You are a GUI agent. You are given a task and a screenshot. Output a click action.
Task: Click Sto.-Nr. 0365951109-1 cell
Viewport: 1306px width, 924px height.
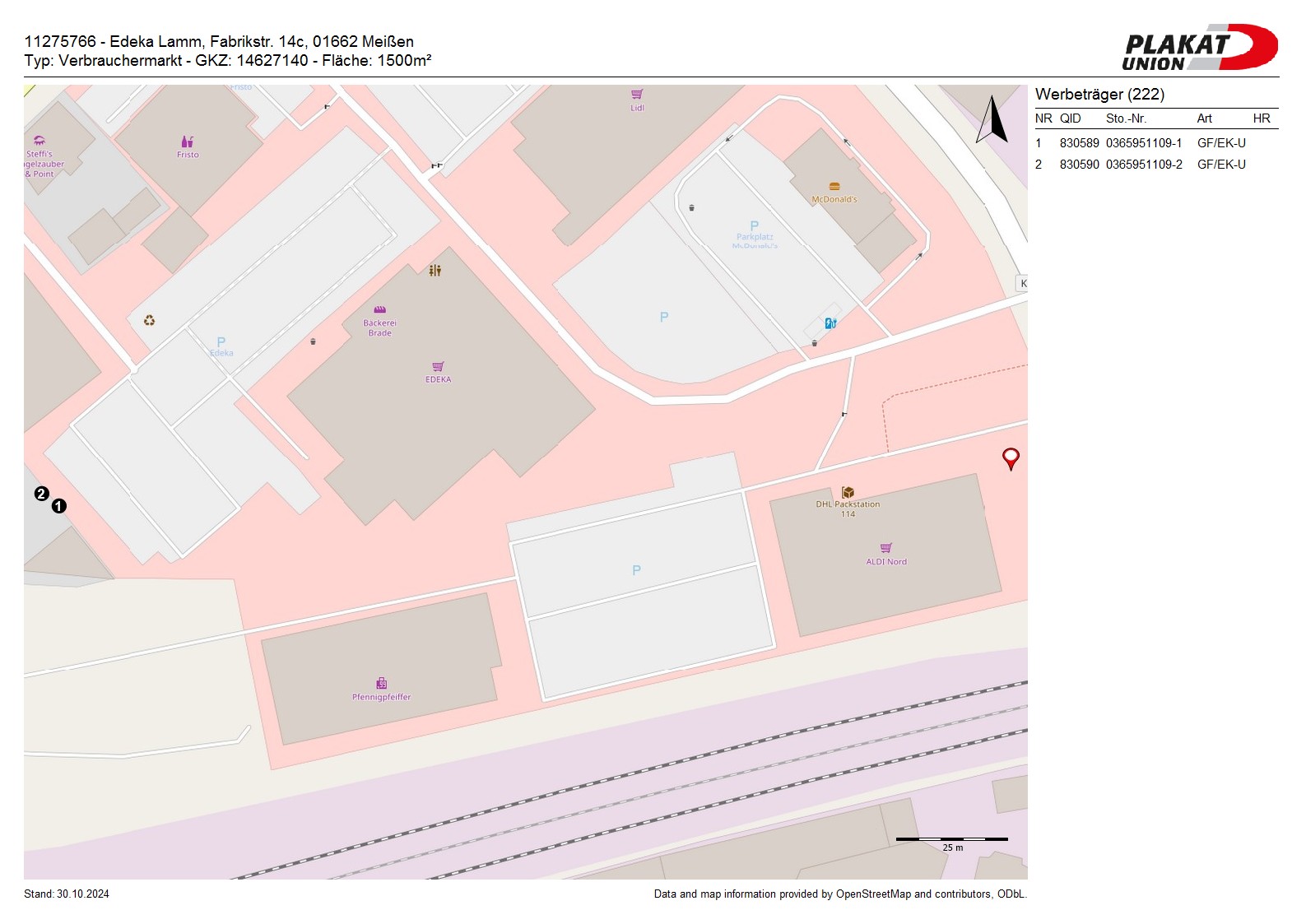click(1144, 143)
